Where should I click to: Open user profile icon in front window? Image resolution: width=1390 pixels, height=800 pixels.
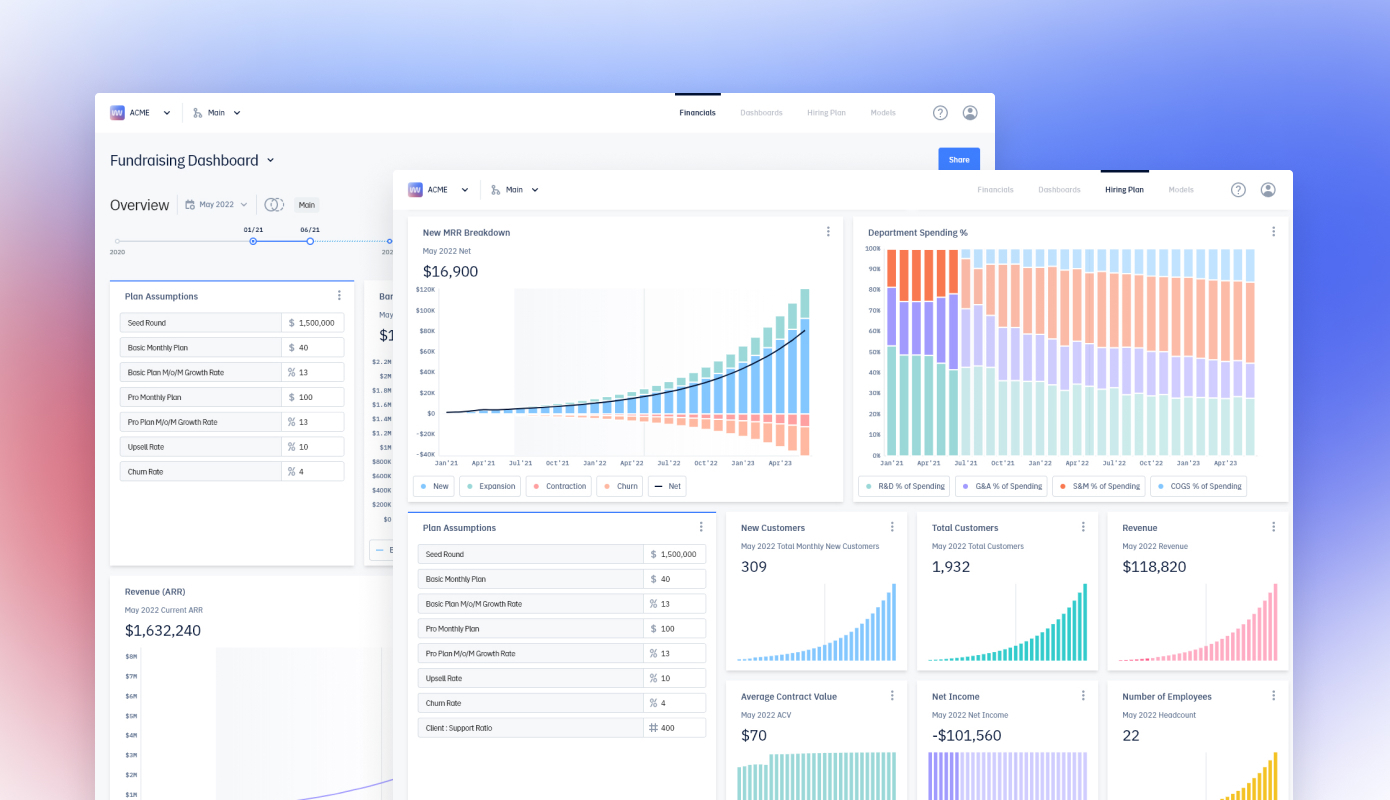click(1268, 190)
